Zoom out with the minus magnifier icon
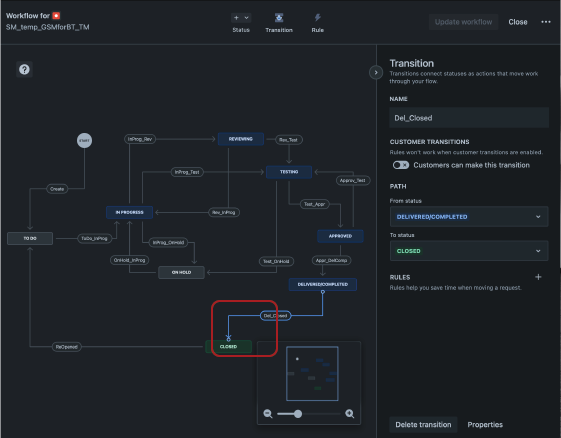Screen dimensions: 561x438 point(268,414)
